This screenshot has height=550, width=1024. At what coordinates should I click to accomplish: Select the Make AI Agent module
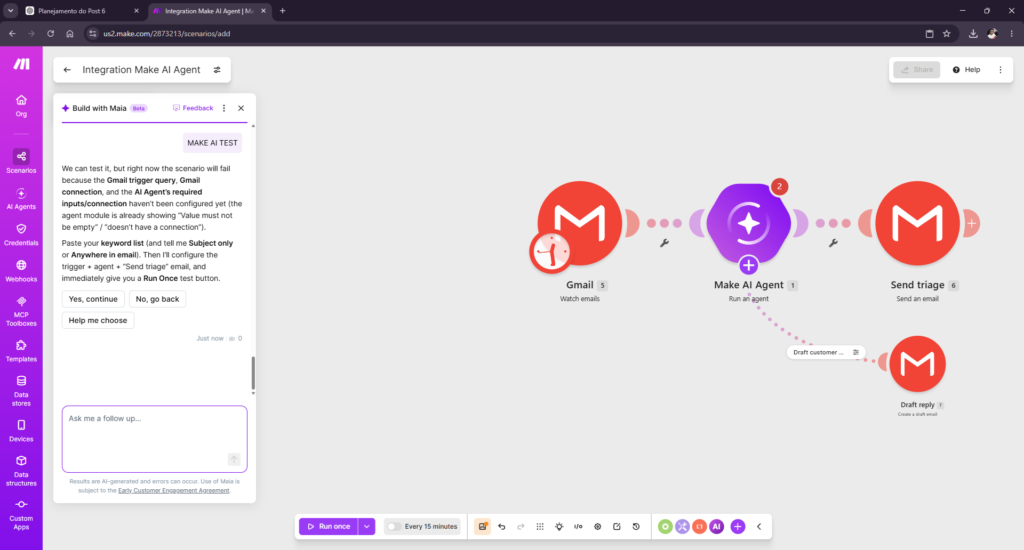[748, 223]
